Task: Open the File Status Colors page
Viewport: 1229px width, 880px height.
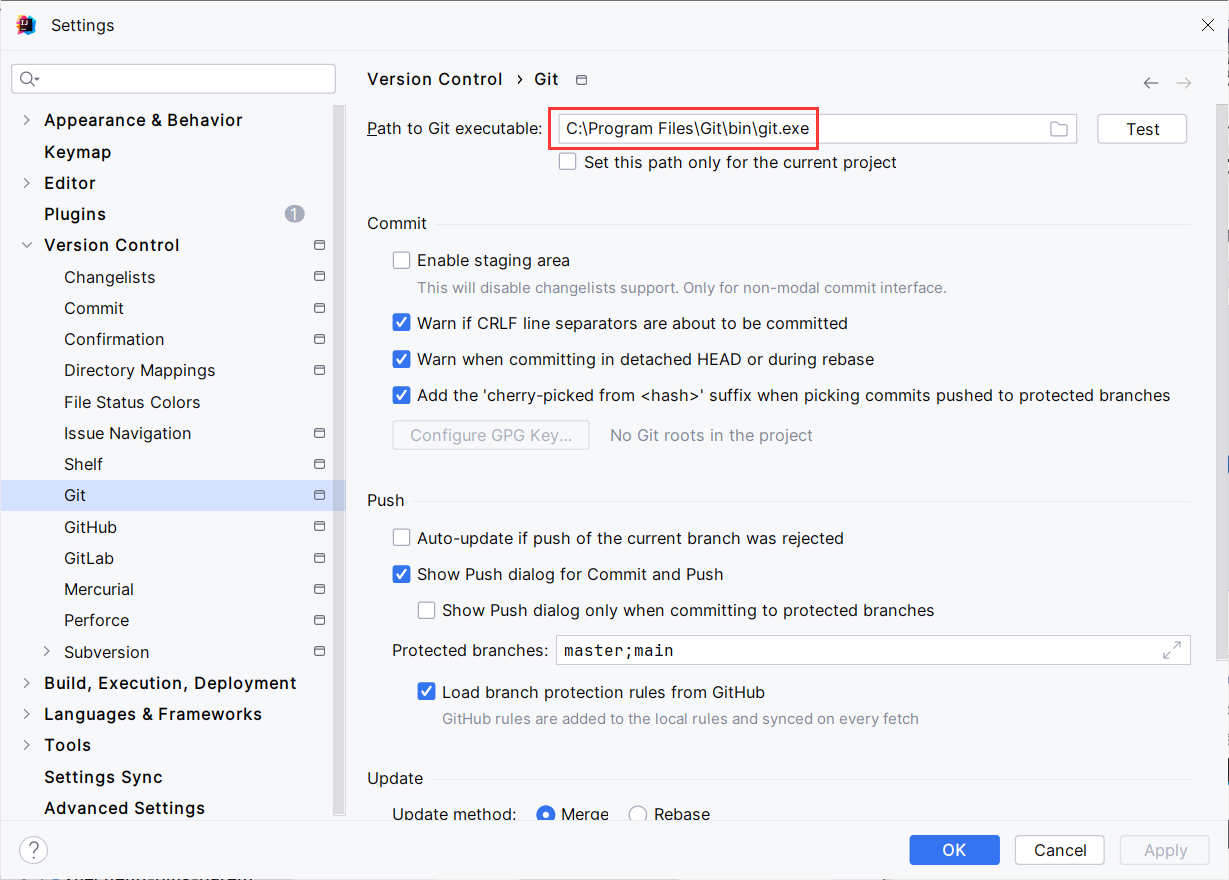Action: coord(132,402)
